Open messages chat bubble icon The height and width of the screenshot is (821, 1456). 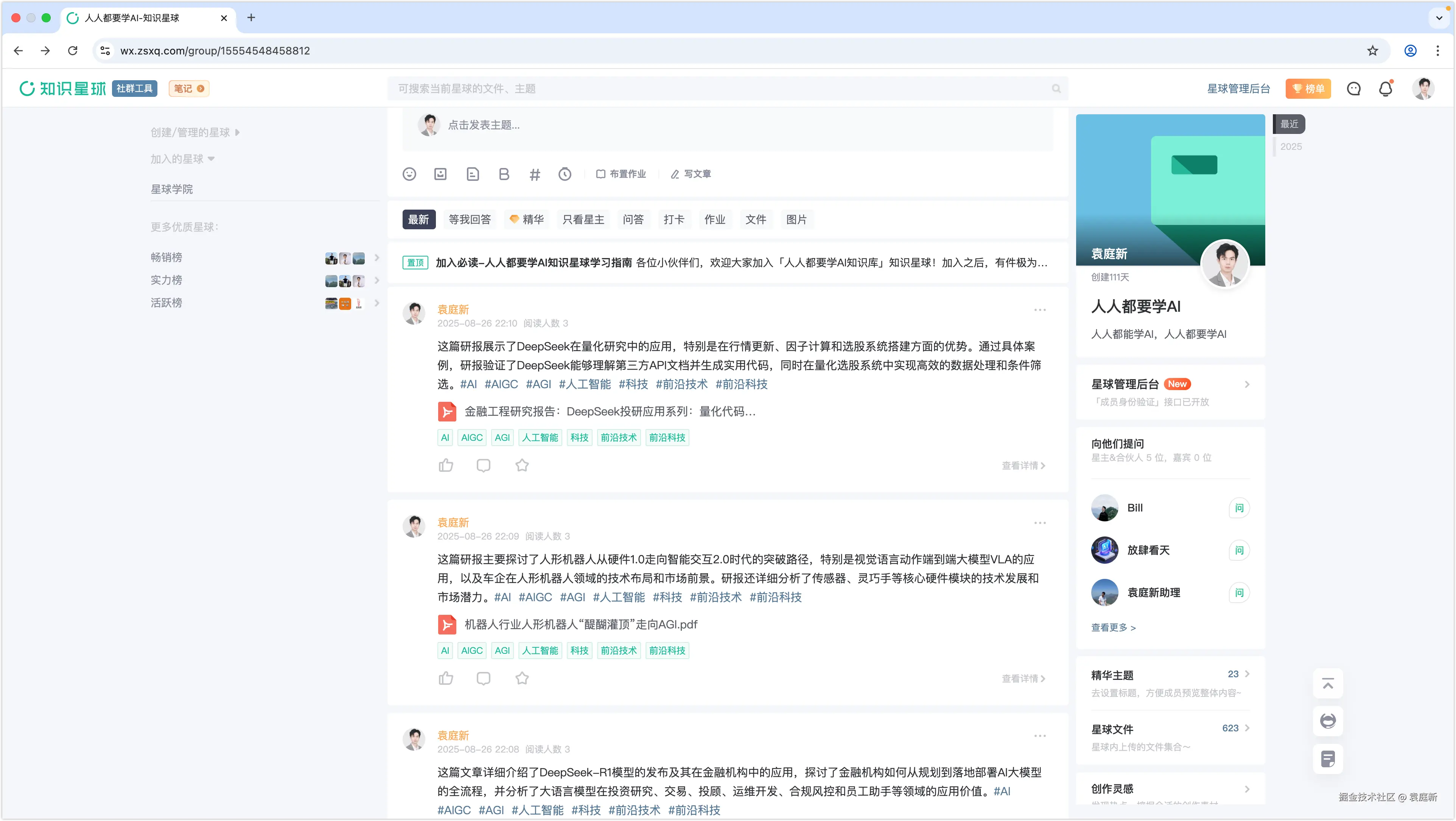[x=1354, y=89]
